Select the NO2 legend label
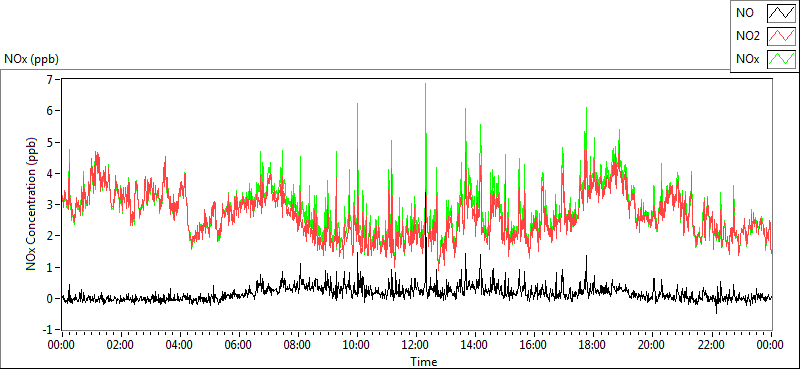This screenshot has height=369, width=800. pos(748,36)
